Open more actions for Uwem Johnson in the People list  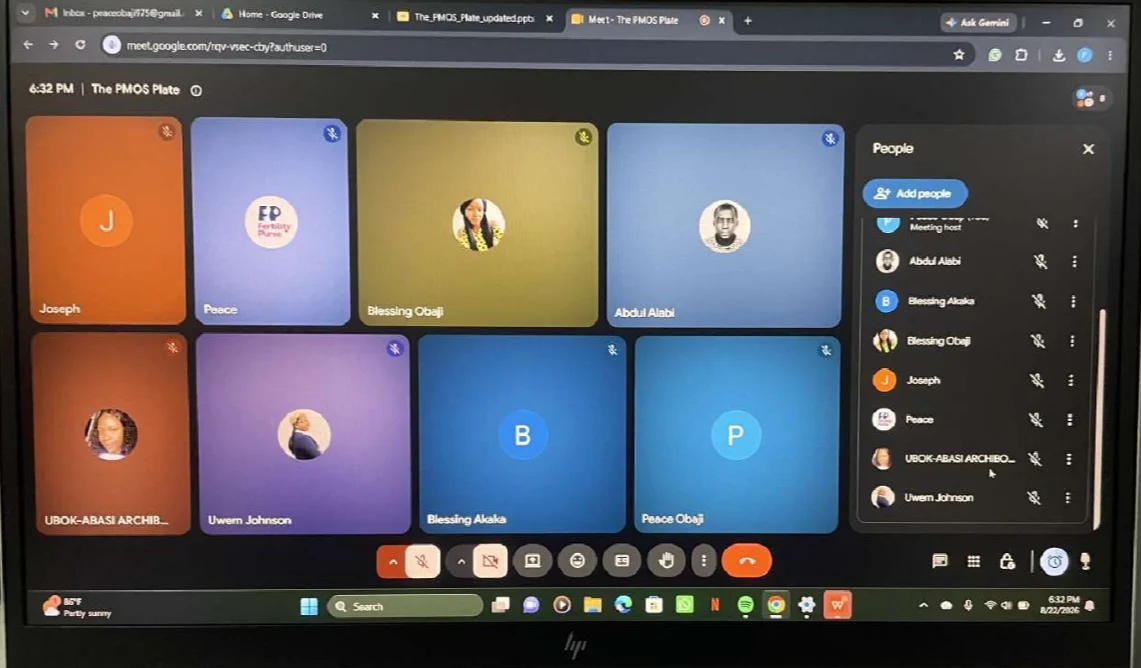pyautogui.click(x=1068, y=498)
